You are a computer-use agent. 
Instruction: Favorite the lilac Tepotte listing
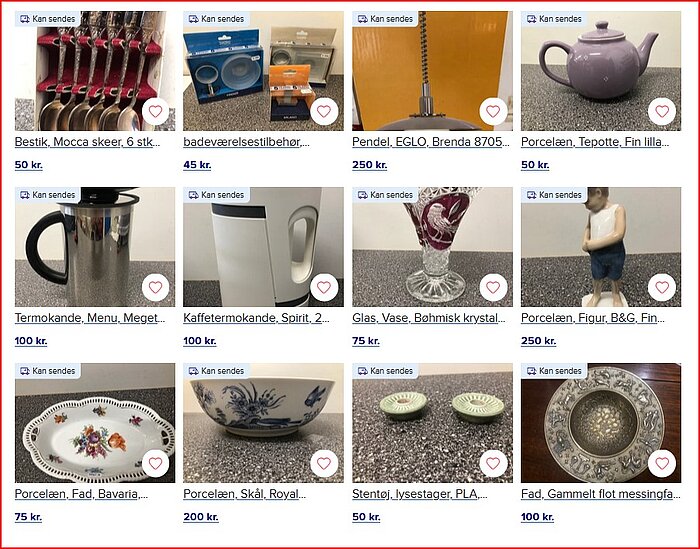click(662, 111)
